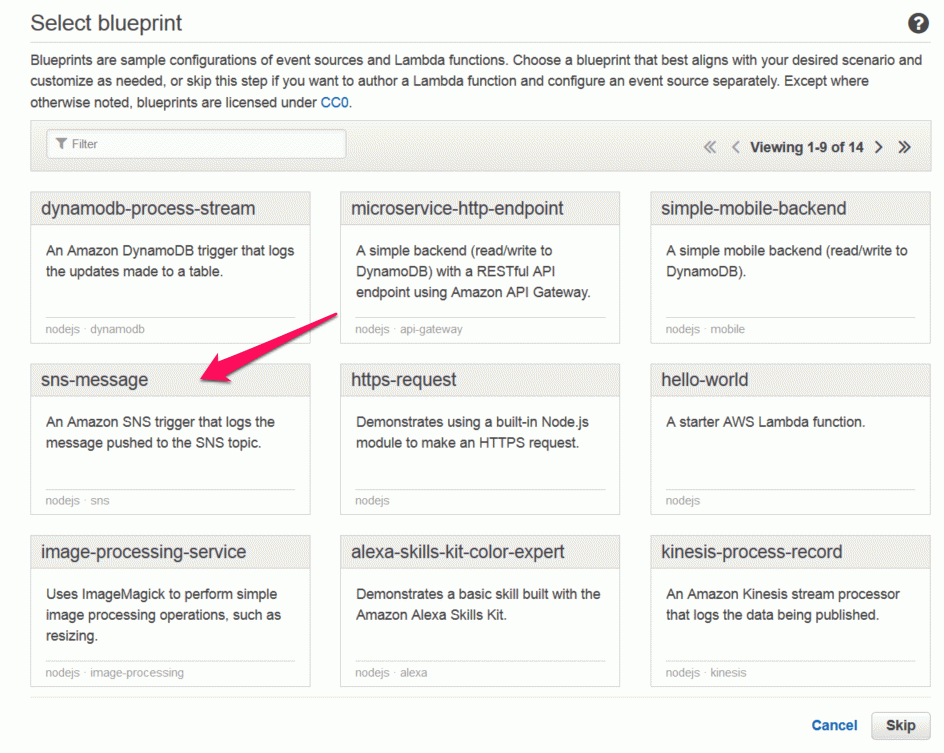The height and width of the screenshot is (753, 944).
Task: Go to previous page of blueprints
Action: pos(735,147)
